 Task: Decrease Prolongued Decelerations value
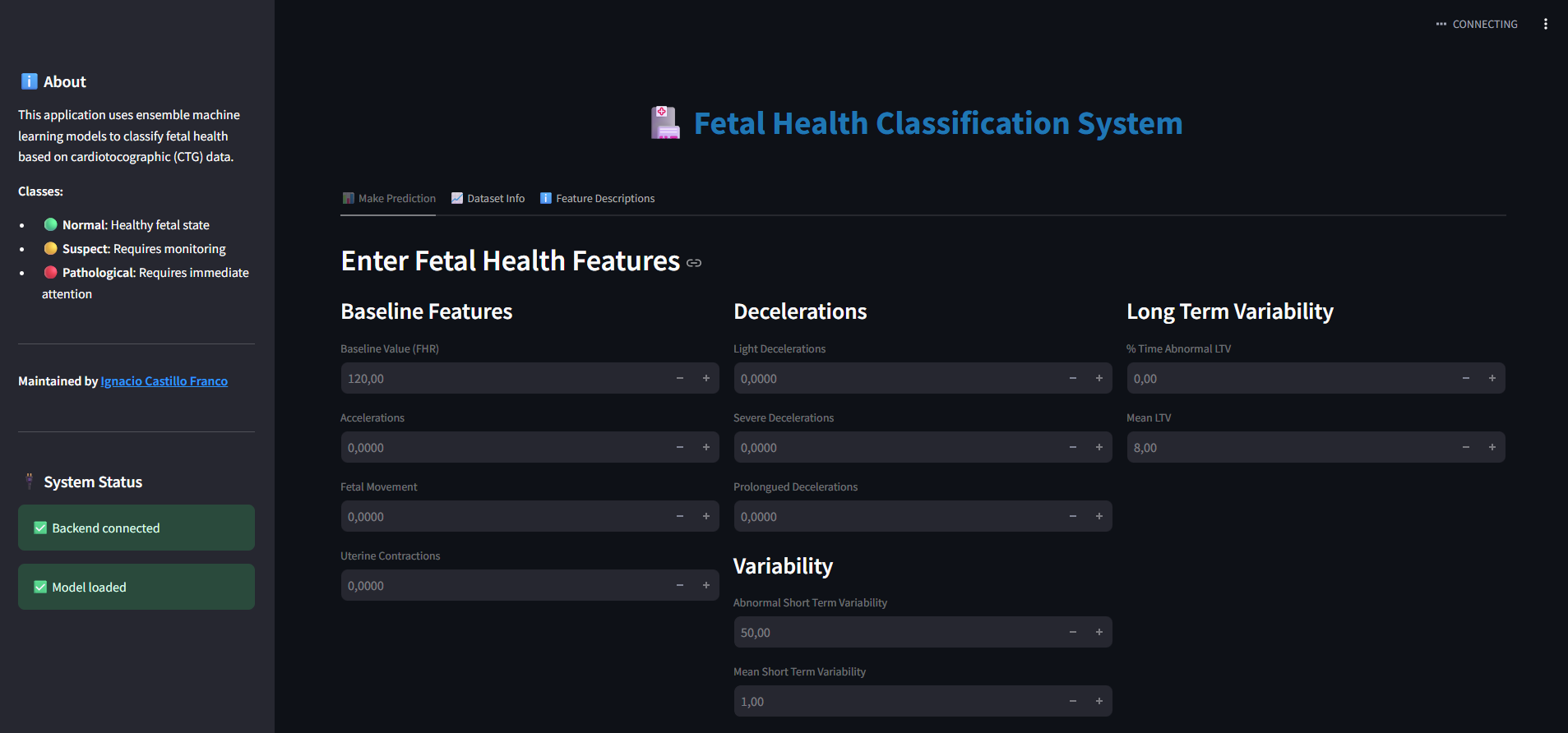click(x=1073, y=516)
